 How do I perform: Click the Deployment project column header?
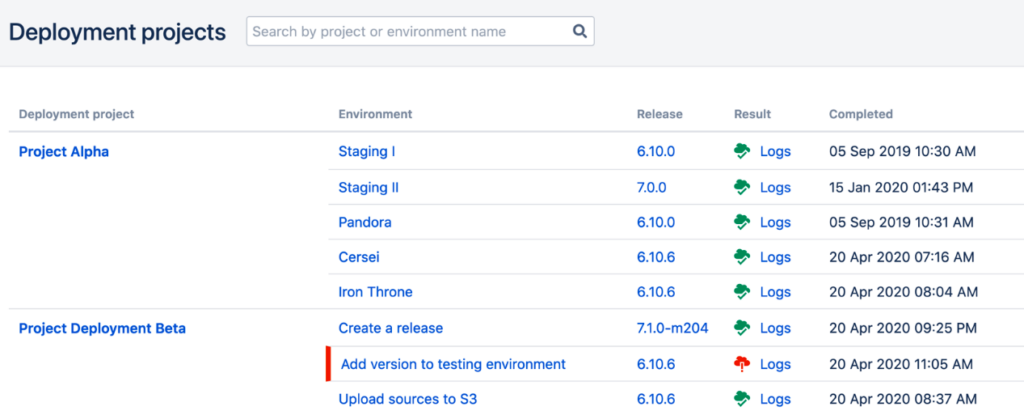(x=76, y=114)
